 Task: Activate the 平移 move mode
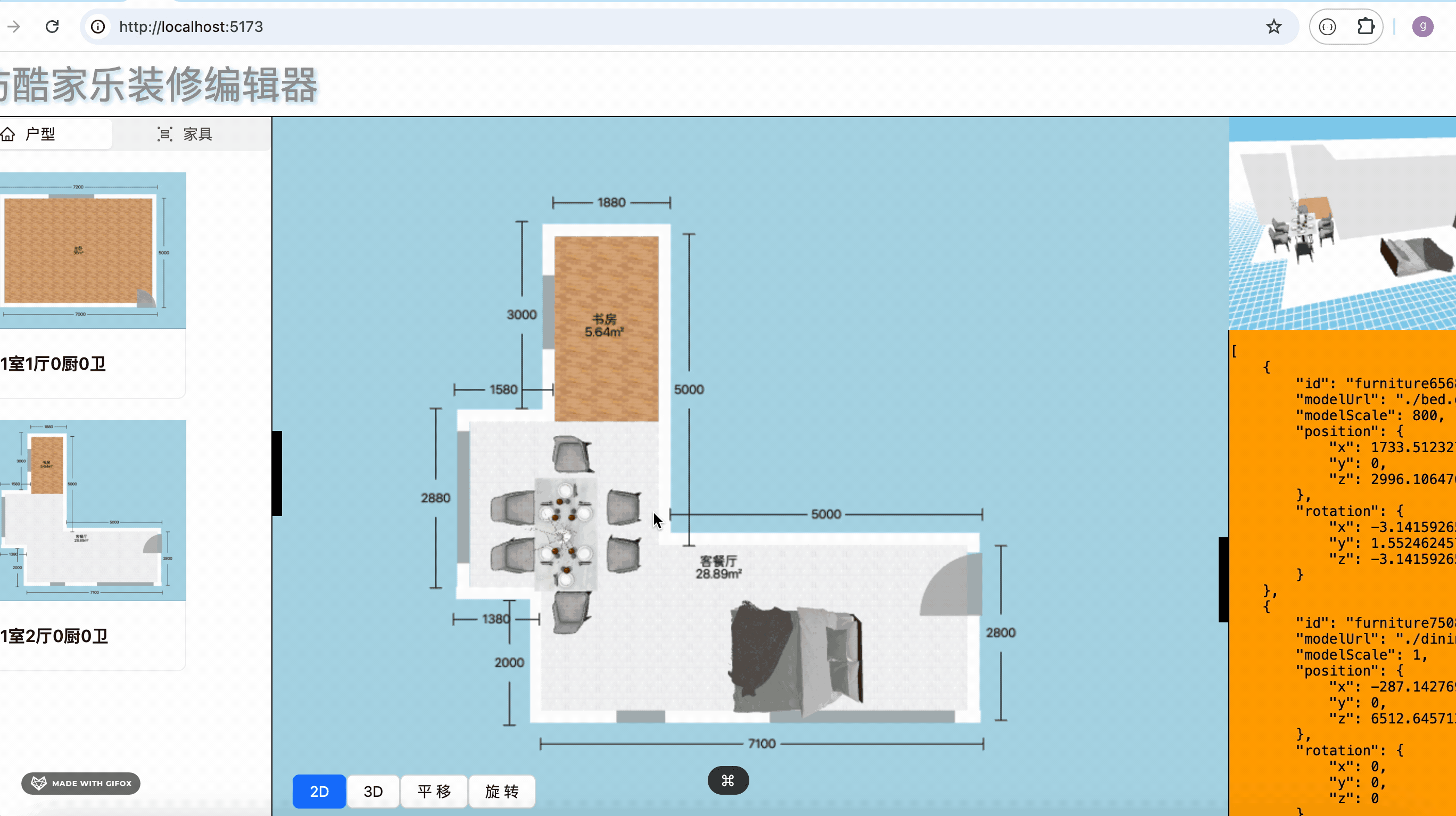pos(434,791)
